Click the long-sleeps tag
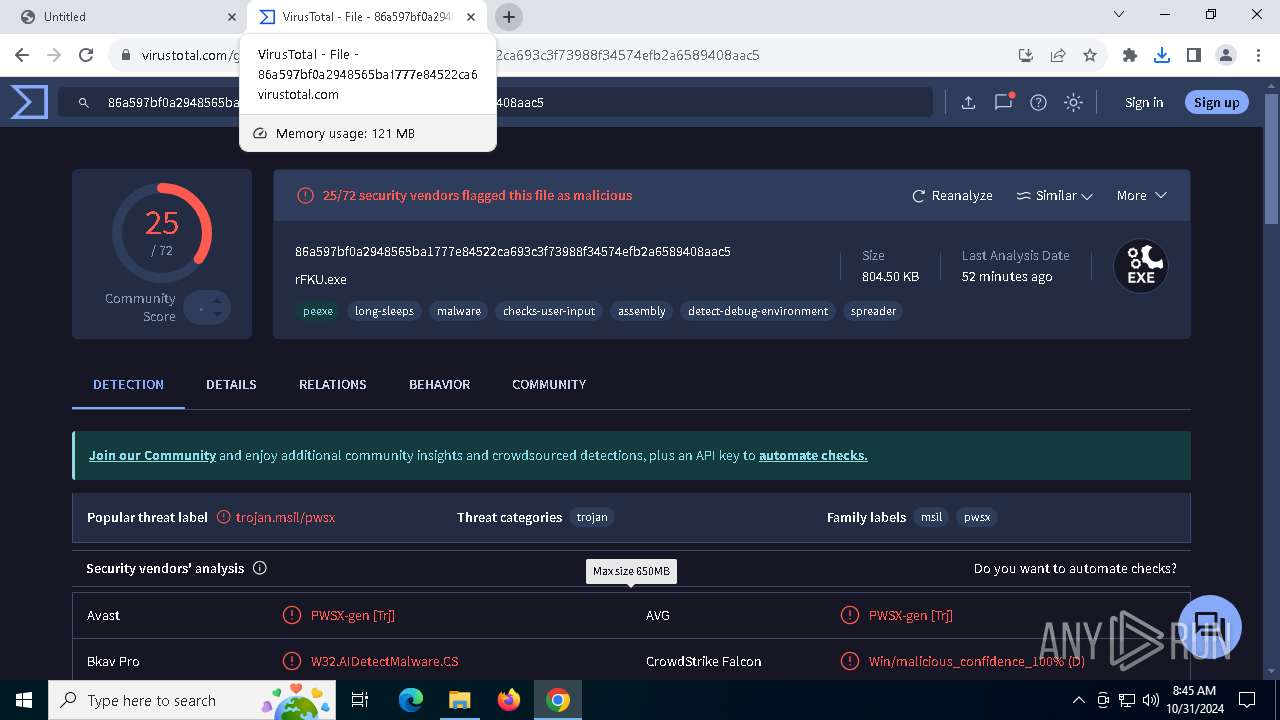The image size is (1280, 720). tap(384, 311)
